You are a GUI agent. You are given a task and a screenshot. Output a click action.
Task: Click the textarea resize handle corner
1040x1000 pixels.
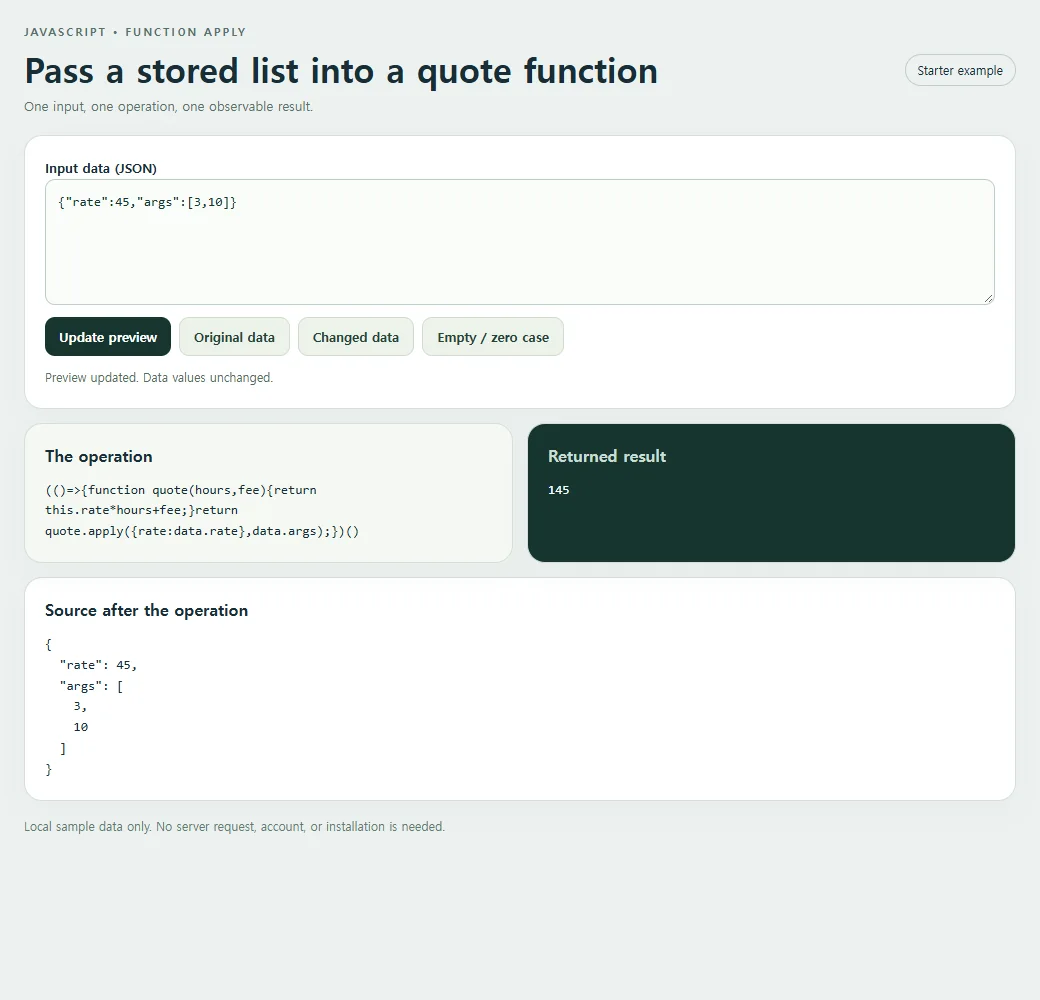click(x=988, y=299)
